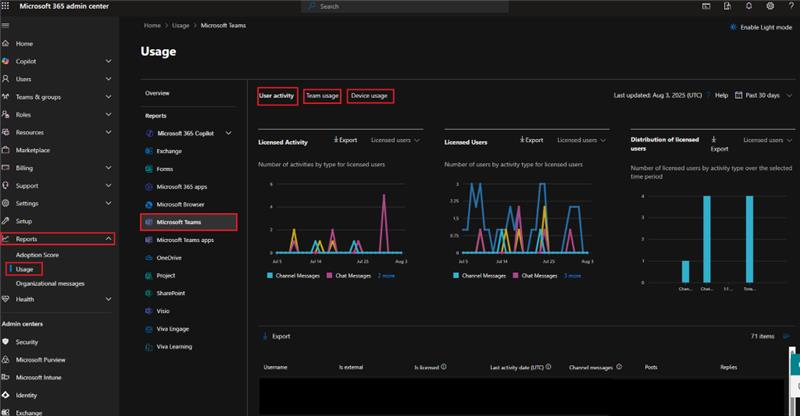Click the Identity diamond icon
Image resolution: width=800 pixels, height=416 pixels.
pos(6,395)
